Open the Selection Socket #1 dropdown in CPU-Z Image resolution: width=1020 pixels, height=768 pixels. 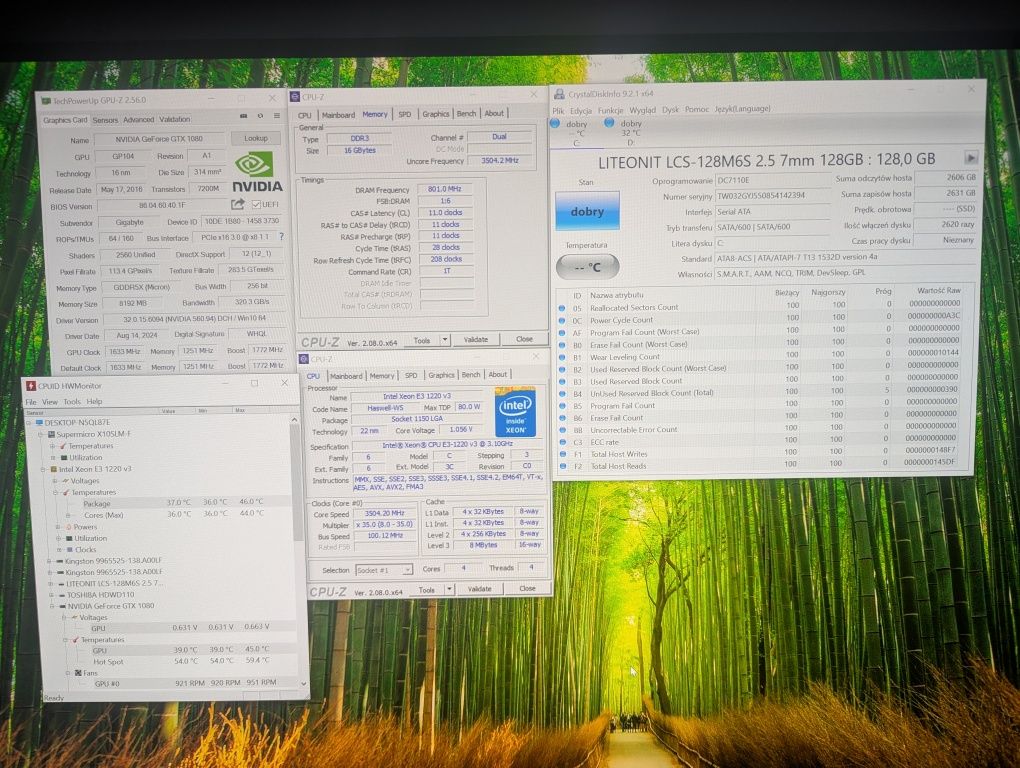(x=384, y=570)
